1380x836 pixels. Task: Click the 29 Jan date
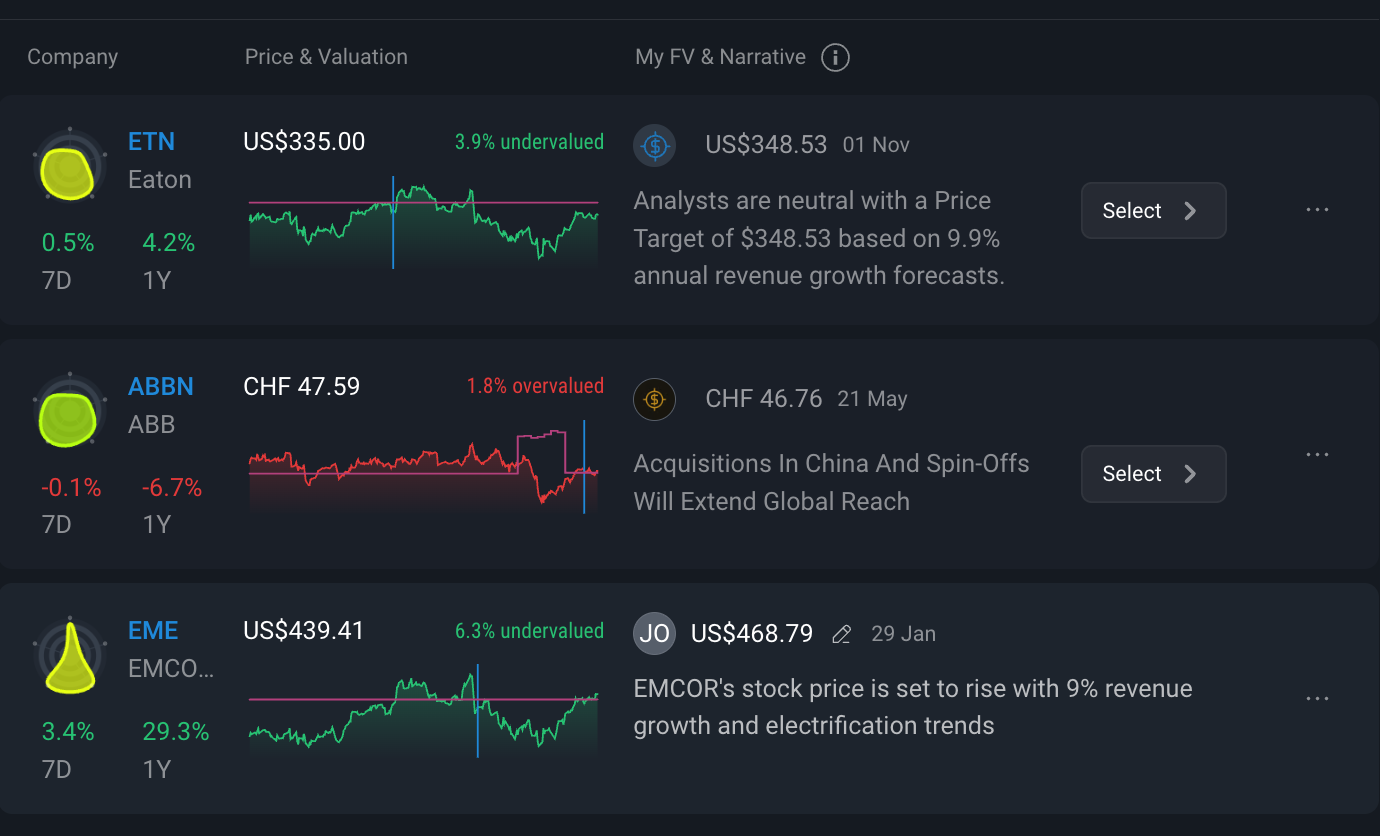[x=904, y=634]
